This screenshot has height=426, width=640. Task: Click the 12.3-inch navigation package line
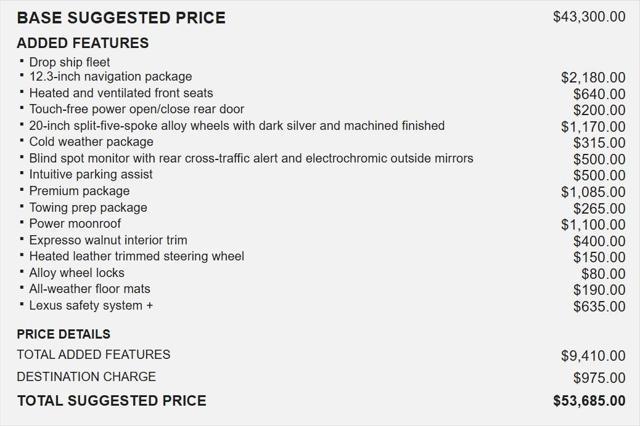pos(111,76)
